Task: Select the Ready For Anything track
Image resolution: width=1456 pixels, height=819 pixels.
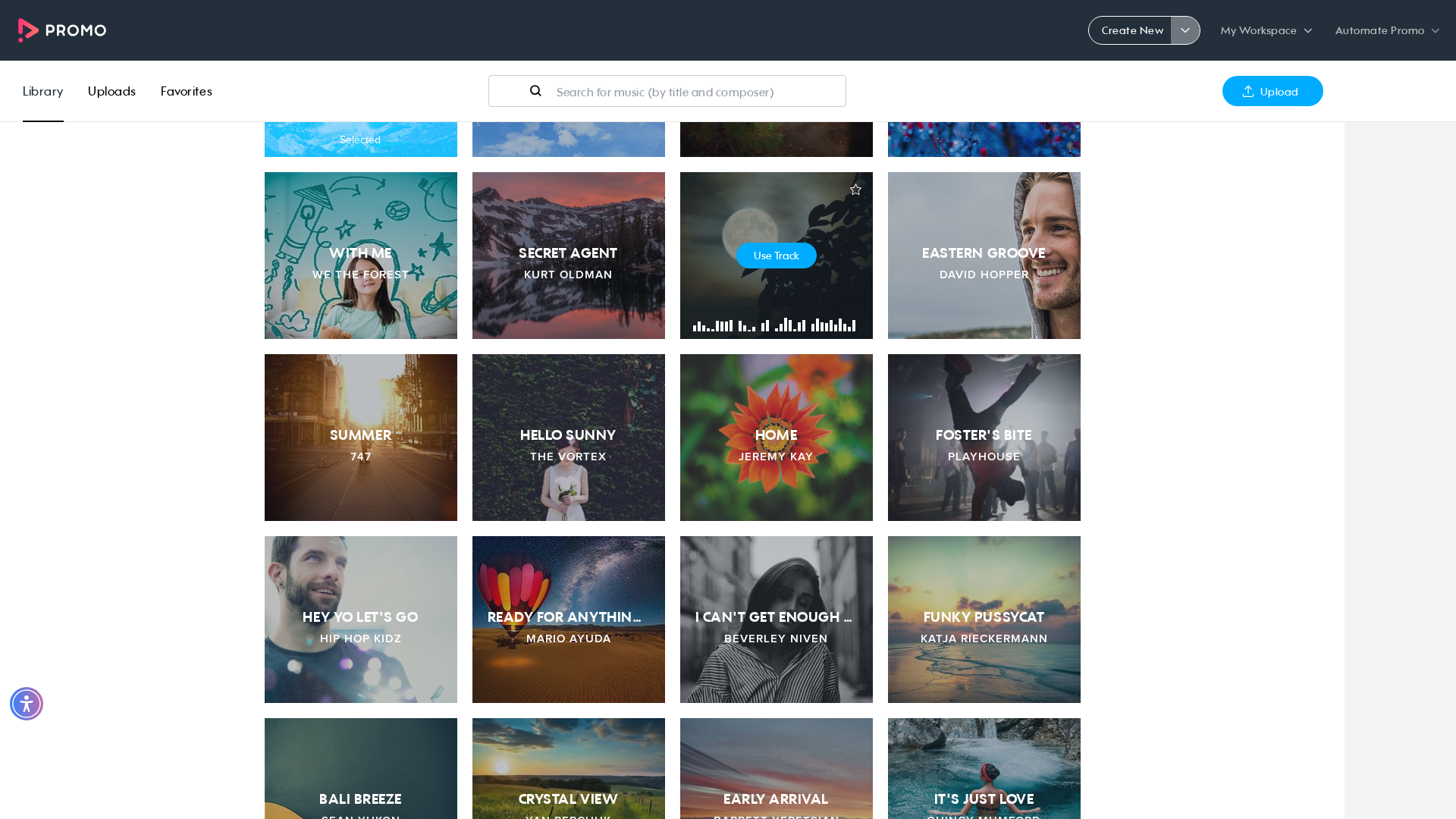Action: 569,620
